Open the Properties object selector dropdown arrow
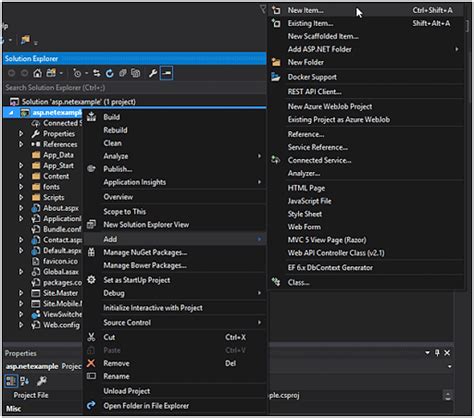The width and height of the screenshot is (474, 418). 450,366
